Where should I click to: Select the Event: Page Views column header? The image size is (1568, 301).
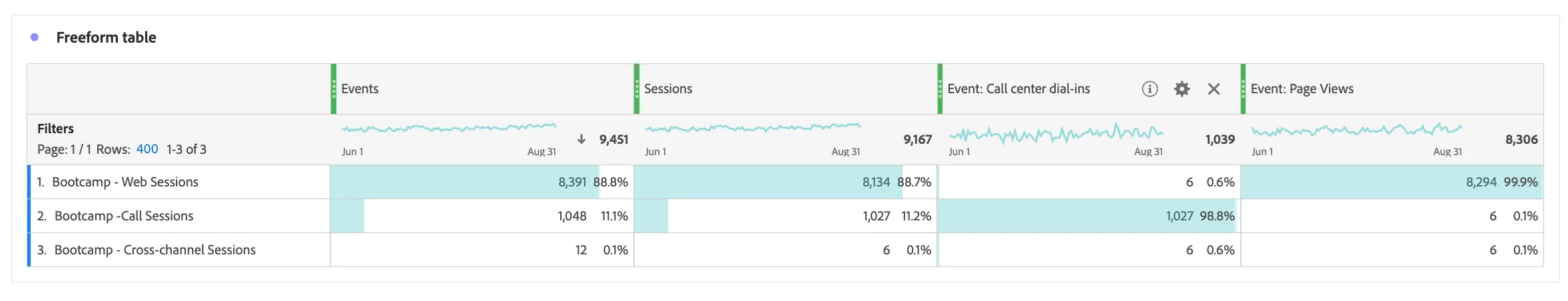1392,89
